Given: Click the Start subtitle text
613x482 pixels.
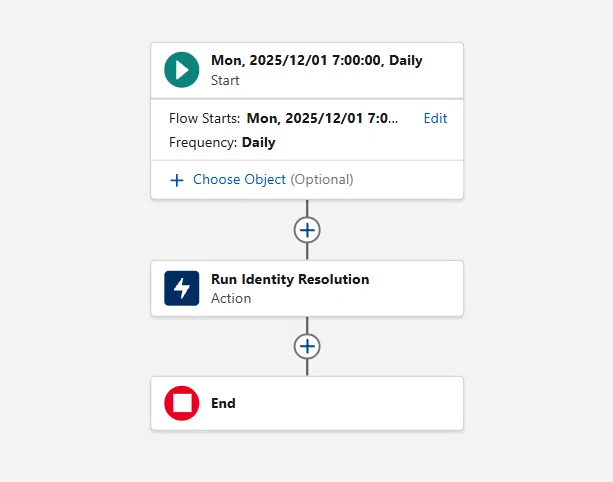Looking at the screenshot, I should pos(225,80).
